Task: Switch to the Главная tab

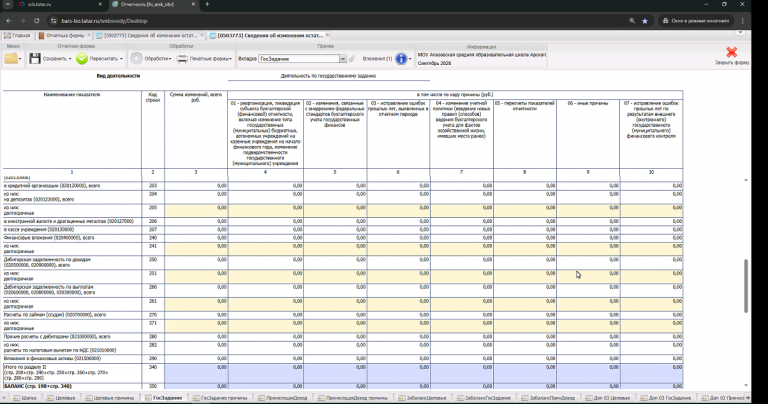Action: (x=17, y=35)
